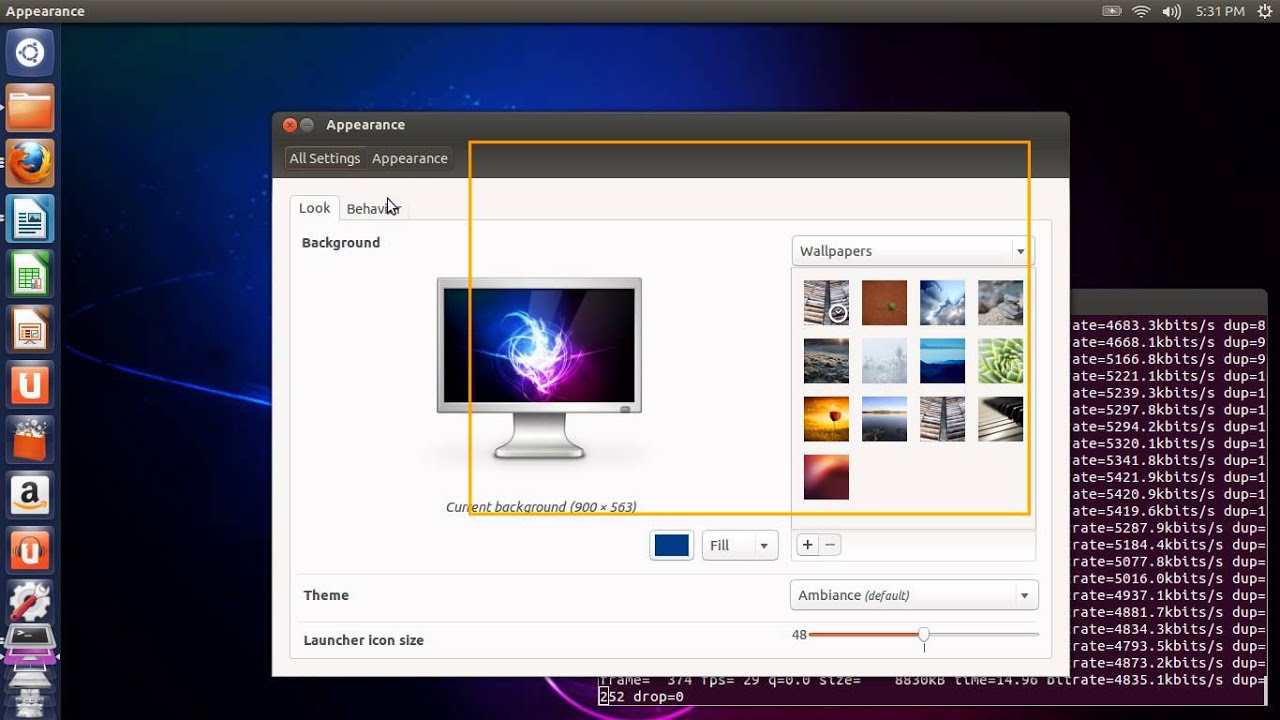The width and height of the screenshot is (1280, 720).
Task: Open the system gear menu in panel
Action: tap(1265, 11)
